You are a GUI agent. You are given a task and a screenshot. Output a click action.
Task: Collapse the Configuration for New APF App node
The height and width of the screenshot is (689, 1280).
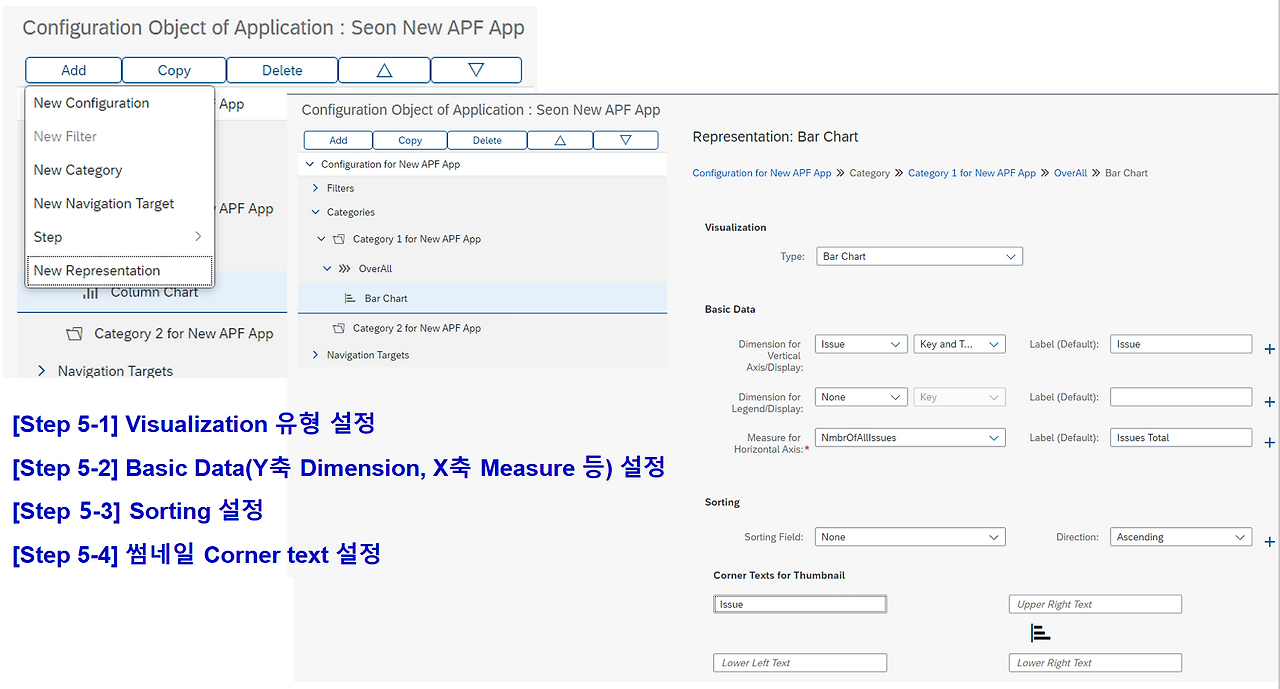point(309,164)
